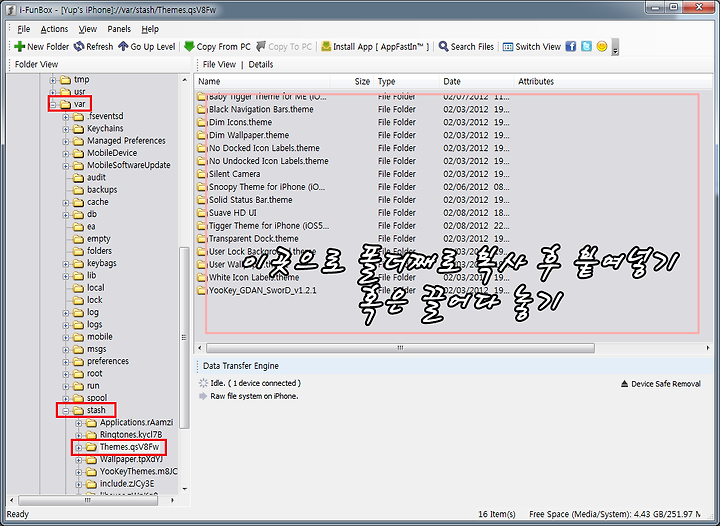Click the folder tree horizontal scrollbar thumb
The width and height of the screenshot is (720, 526).
[88, 500]
